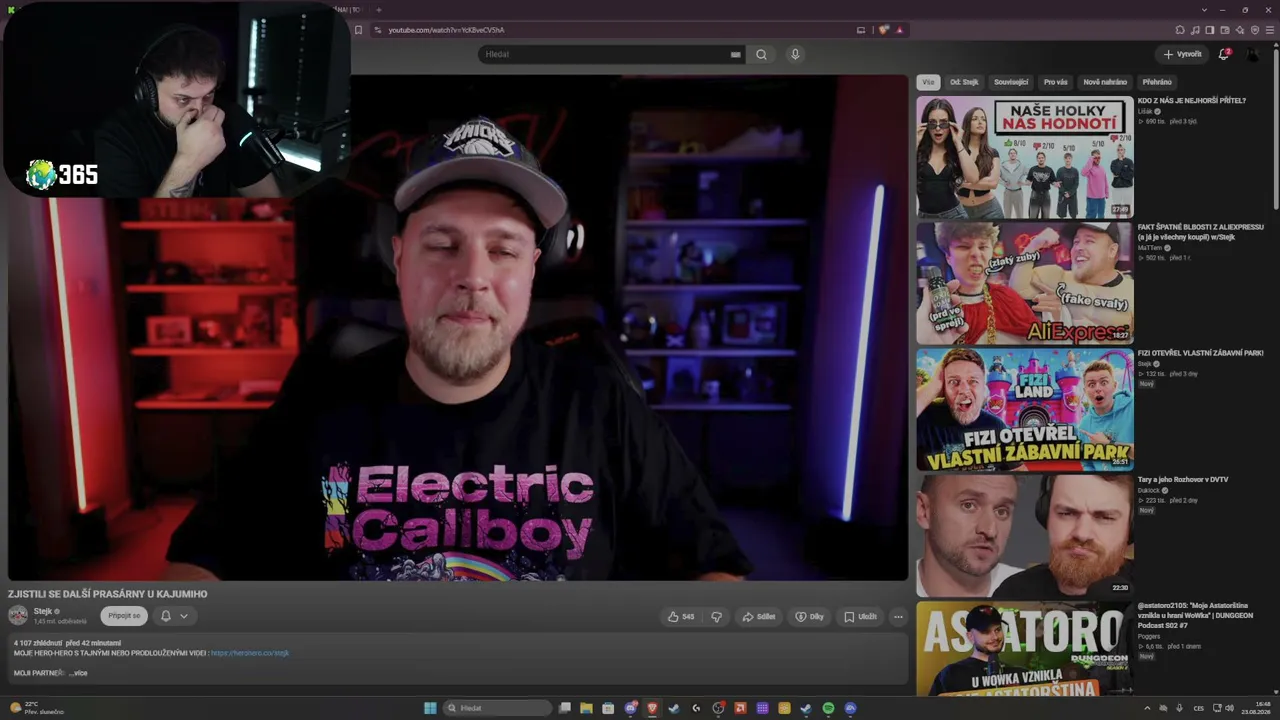Select the Související filter chip

1011,82
